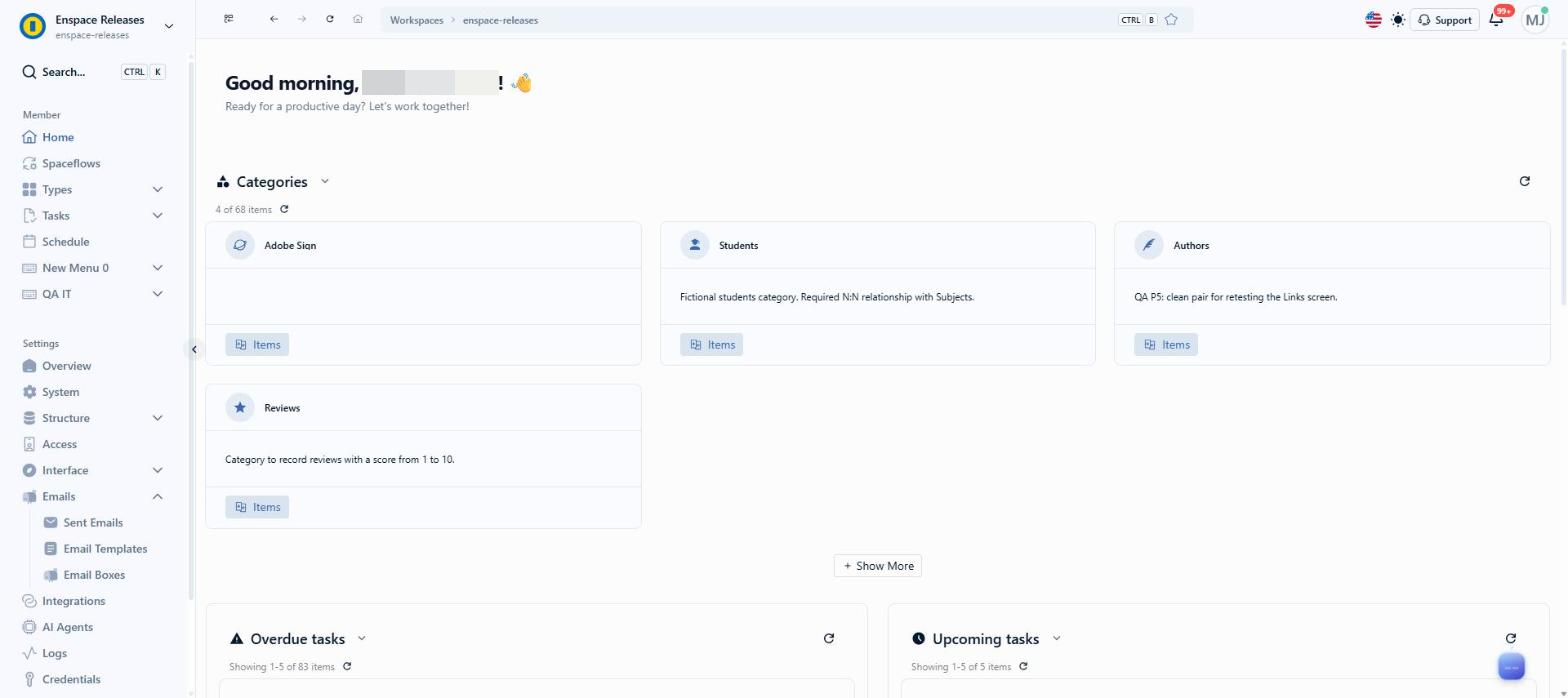
Task: Open Items for Adobe Sign
Action: [x=257, y=344]
